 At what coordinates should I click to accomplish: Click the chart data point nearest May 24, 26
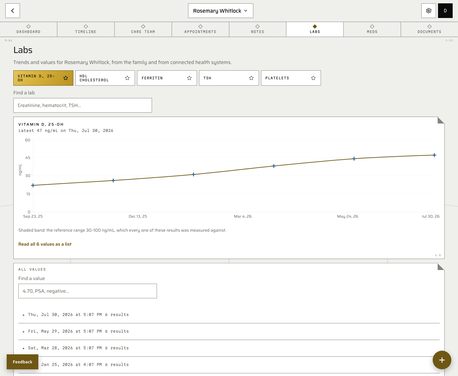point(354,159)
